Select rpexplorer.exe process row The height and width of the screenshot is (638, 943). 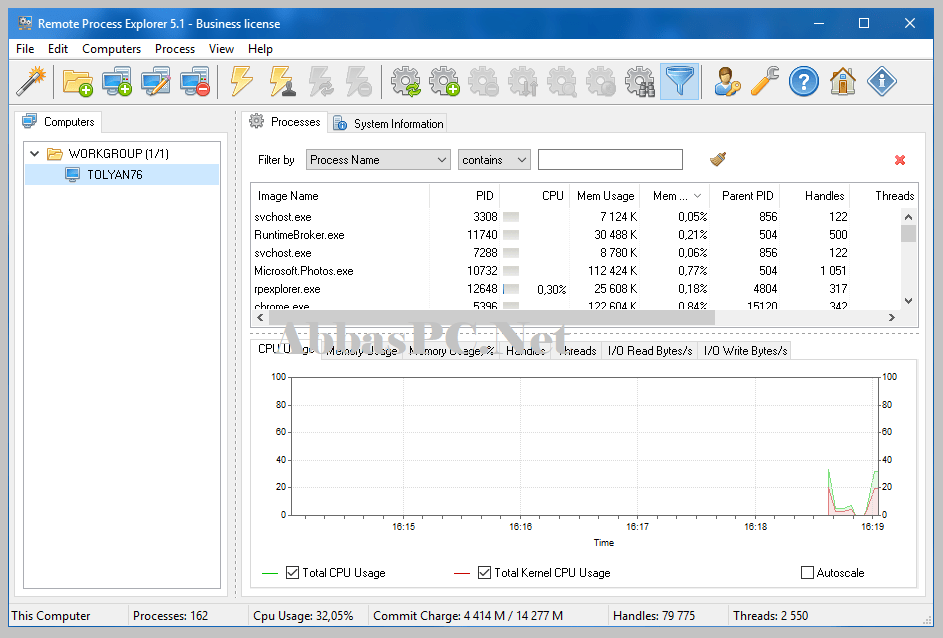[576, 289]
